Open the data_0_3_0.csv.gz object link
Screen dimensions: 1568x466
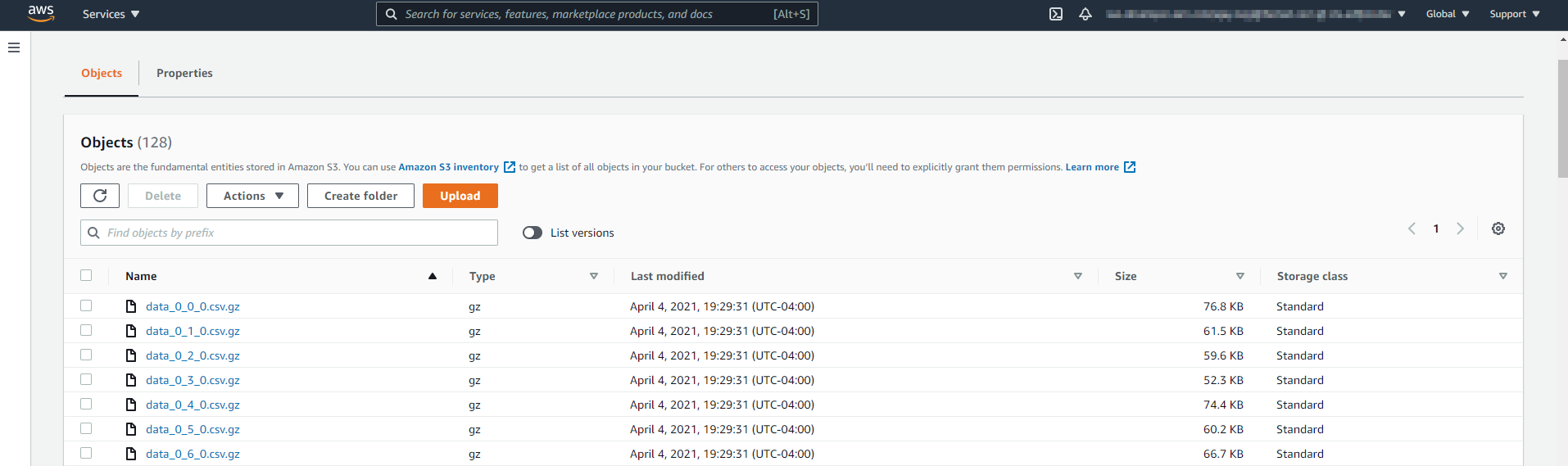(x=193, y=380)
